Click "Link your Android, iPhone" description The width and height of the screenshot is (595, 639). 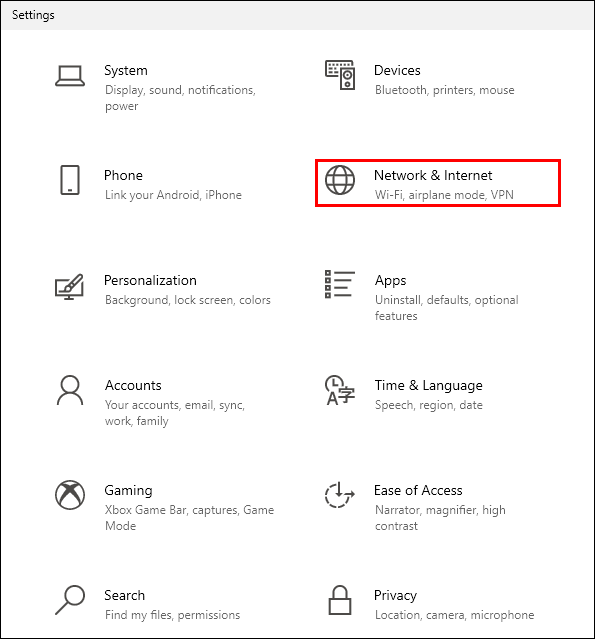(x=173, y=195)
